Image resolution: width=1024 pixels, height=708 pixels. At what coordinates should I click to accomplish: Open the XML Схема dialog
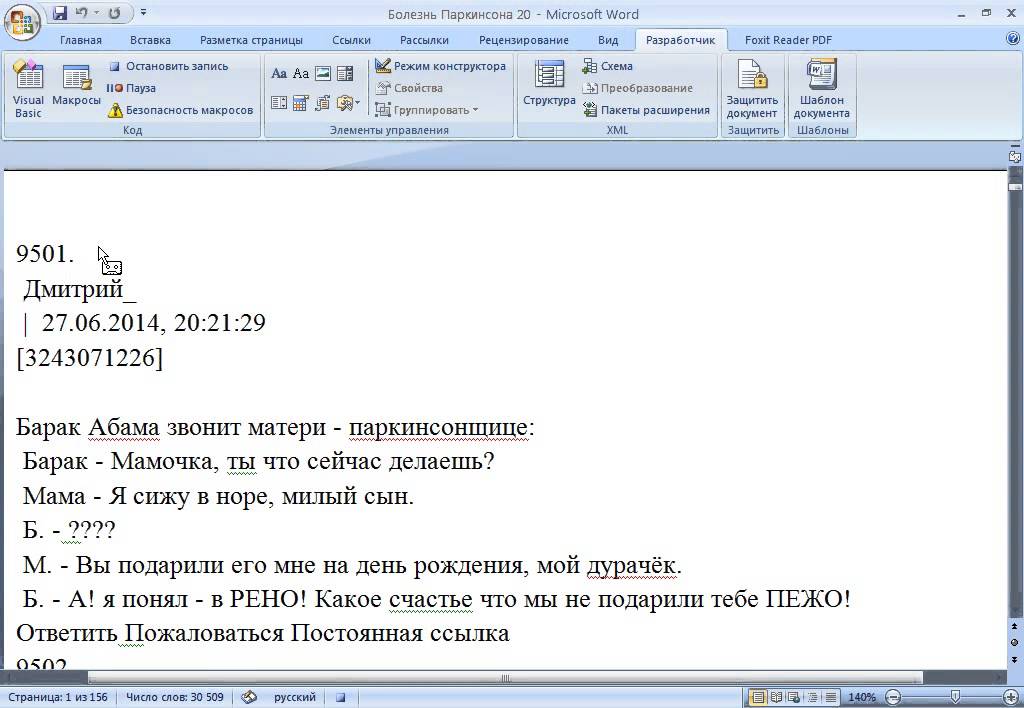coord(607,66)
